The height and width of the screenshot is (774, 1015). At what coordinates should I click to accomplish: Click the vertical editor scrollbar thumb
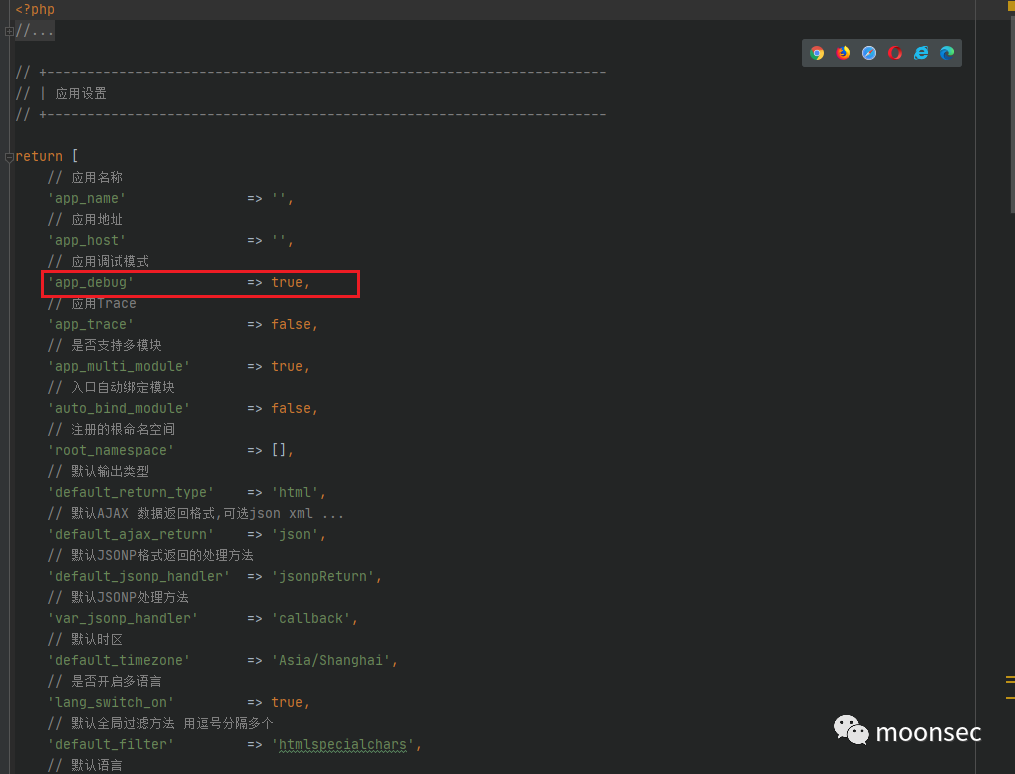click(1012, 113)
